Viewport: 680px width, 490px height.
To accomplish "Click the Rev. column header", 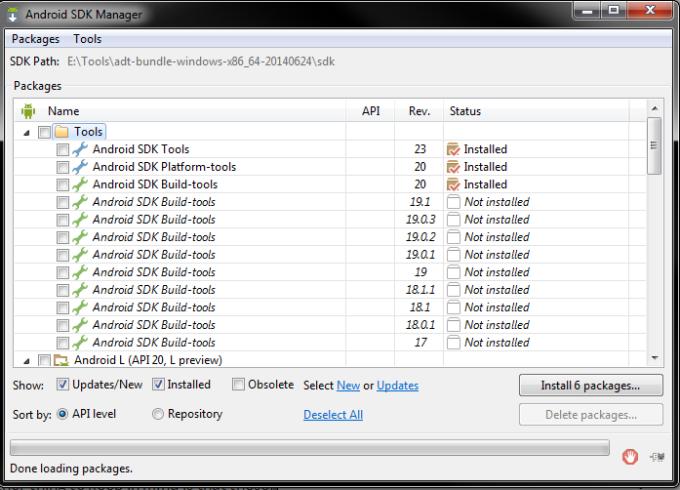I will point(419,111).
